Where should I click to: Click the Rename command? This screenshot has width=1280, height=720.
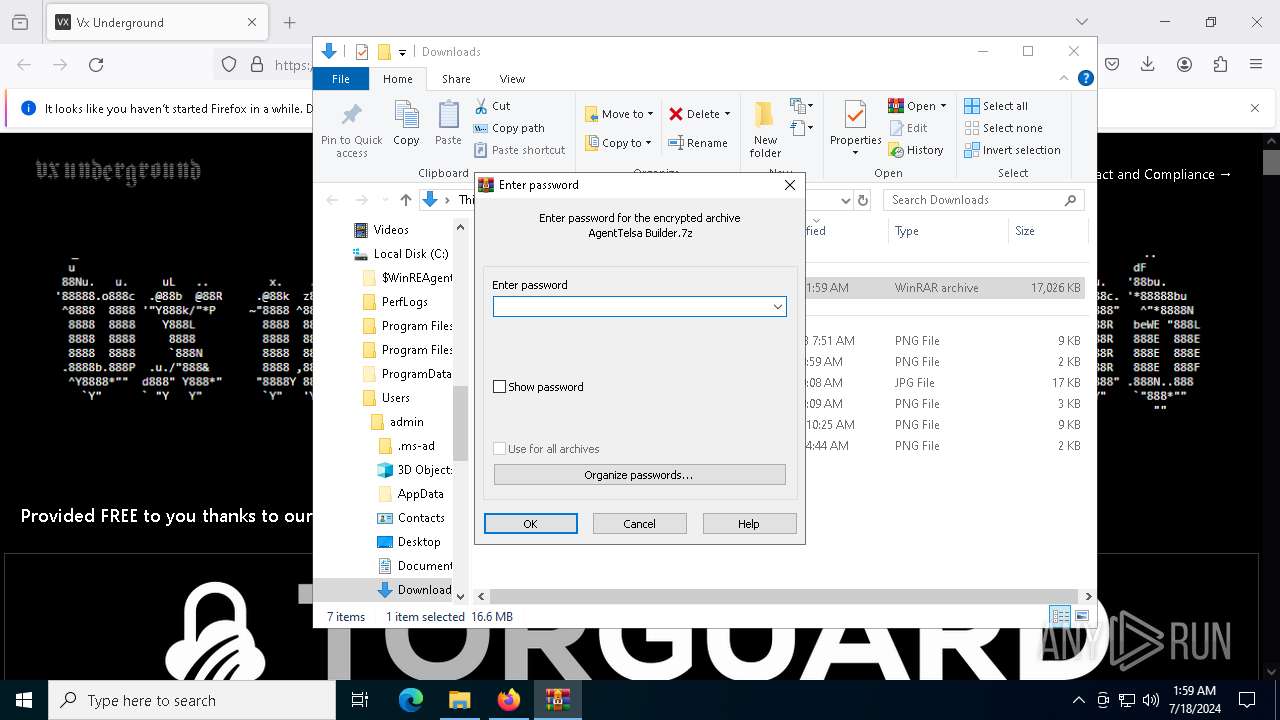pos(698,143)
